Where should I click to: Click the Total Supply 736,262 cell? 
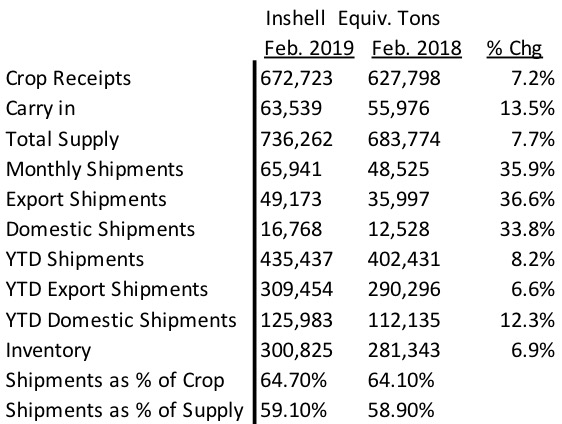tap(296, 139)
